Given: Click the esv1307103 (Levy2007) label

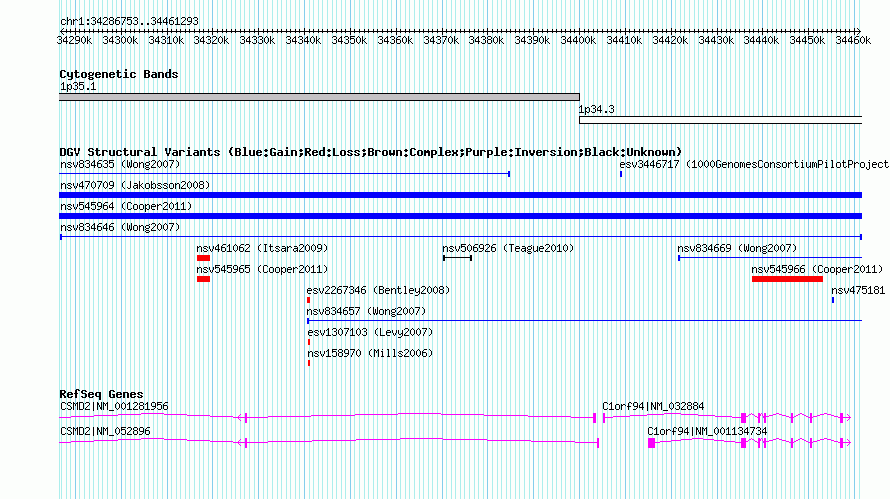Looking at the screenshot, I should [x=370, y=332].
